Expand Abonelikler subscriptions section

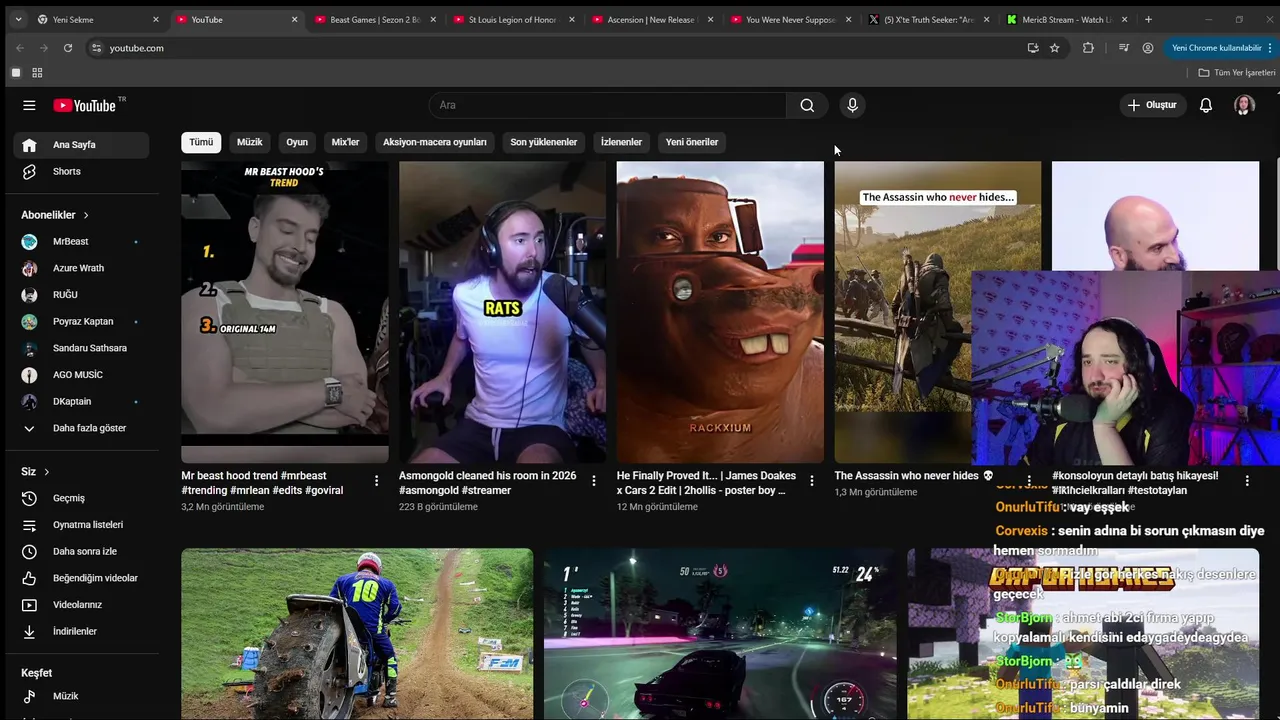(55, 215)
